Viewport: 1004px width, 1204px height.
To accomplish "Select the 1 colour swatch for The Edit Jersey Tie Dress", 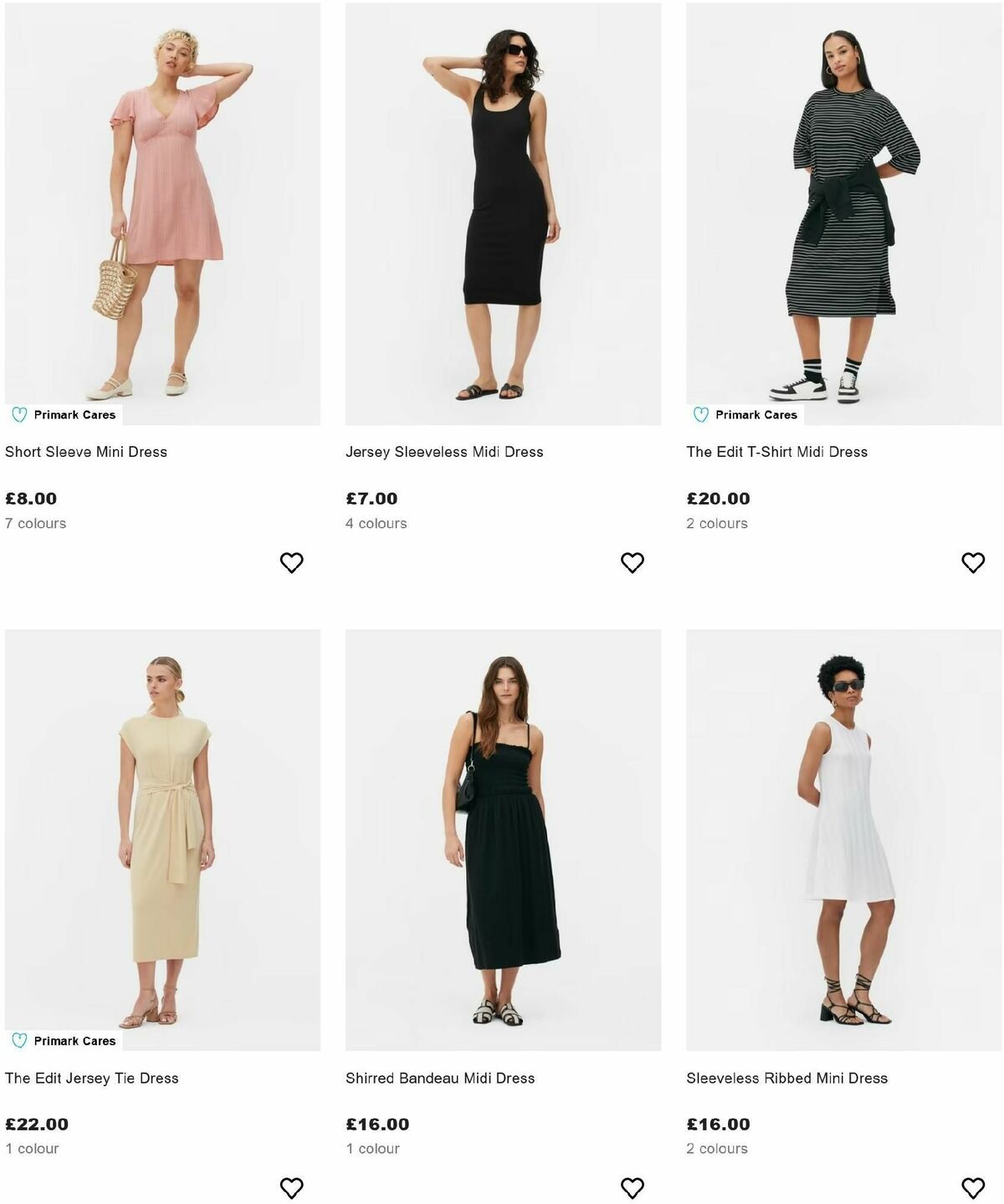I will tap(32, 1149).
